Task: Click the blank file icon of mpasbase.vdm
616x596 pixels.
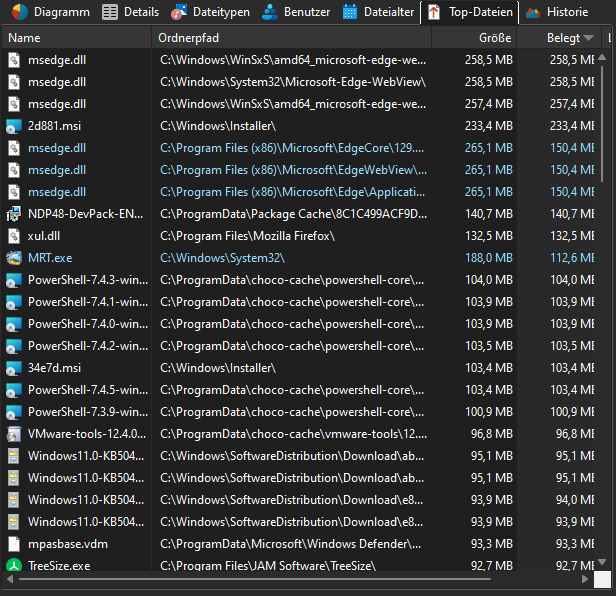Action: coord(14,544)
